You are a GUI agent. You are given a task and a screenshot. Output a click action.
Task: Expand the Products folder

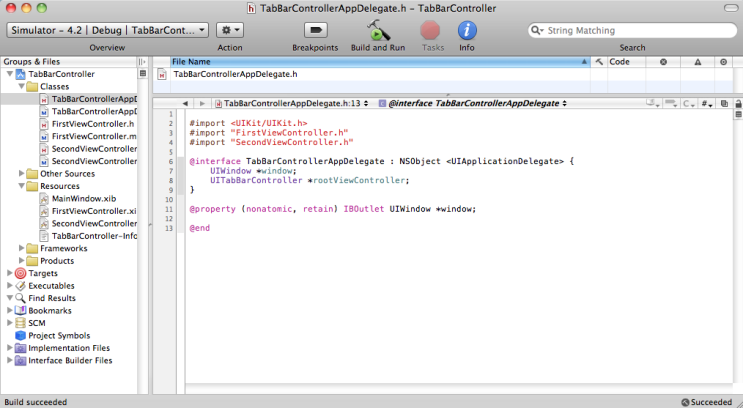(21, 260)
